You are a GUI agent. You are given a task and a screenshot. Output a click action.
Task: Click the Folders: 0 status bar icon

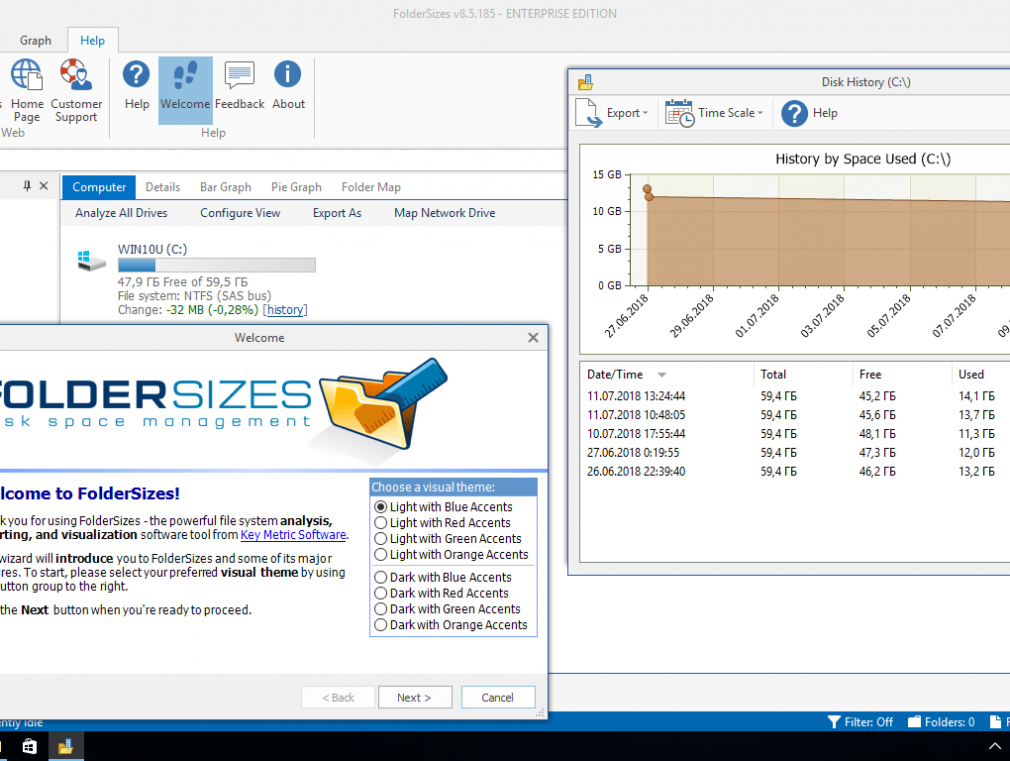click(x=914, y=722)
